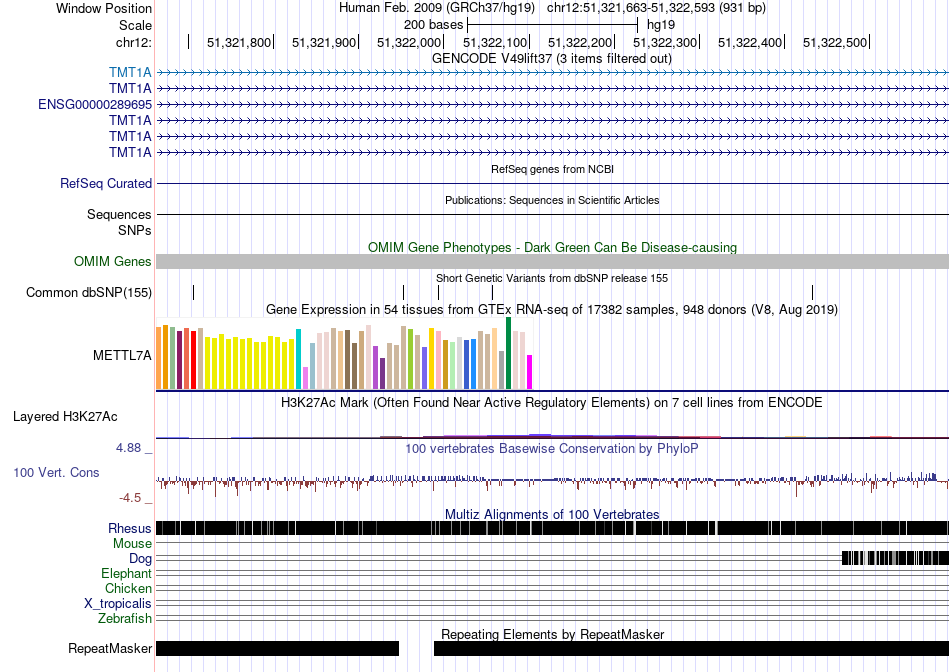
Task: Click 'Multiz Alignments of 100 Vertebrates' title
Action: (x=552, y=514)
